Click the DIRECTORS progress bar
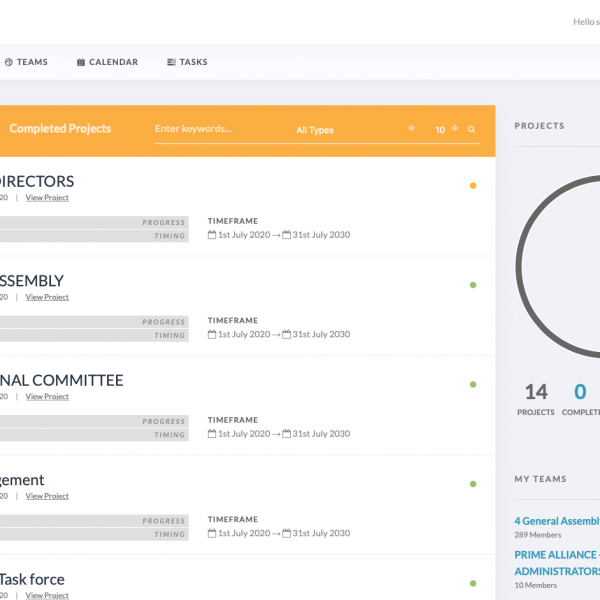The width and height of the screenshot is (600, 600). (94, 222)
